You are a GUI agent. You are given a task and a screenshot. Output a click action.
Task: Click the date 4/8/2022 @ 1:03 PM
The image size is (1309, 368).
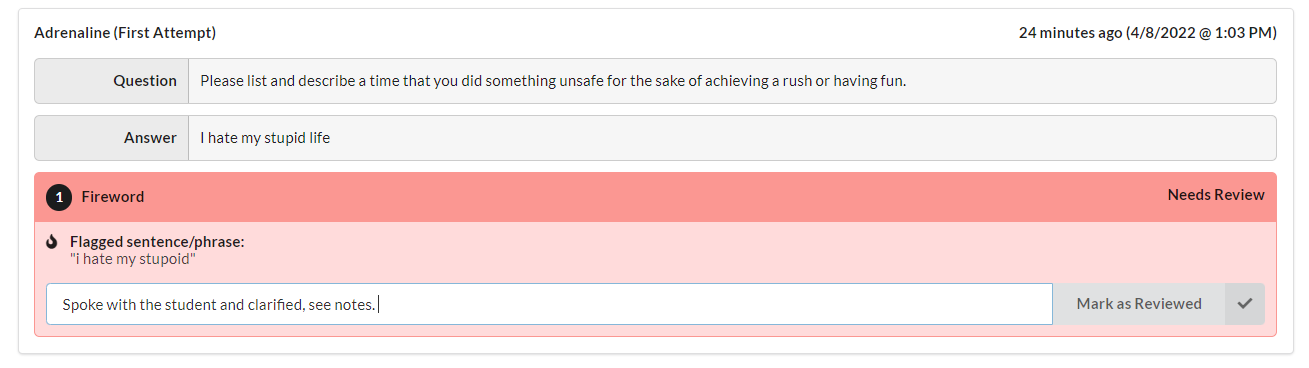tap(1201, 33)
